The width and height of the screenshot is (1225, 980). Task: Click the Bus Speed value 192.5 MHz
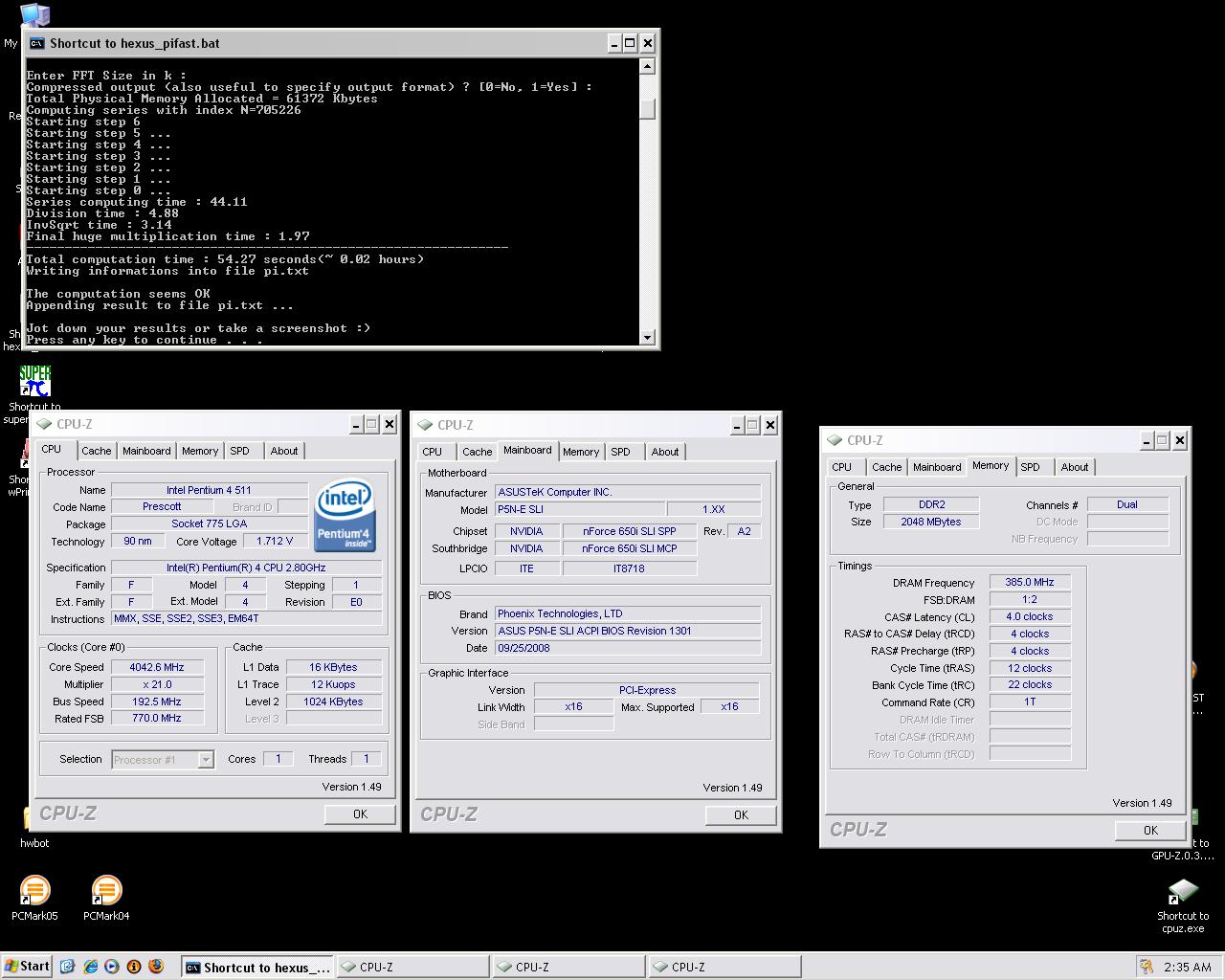(x=156, y=702)
